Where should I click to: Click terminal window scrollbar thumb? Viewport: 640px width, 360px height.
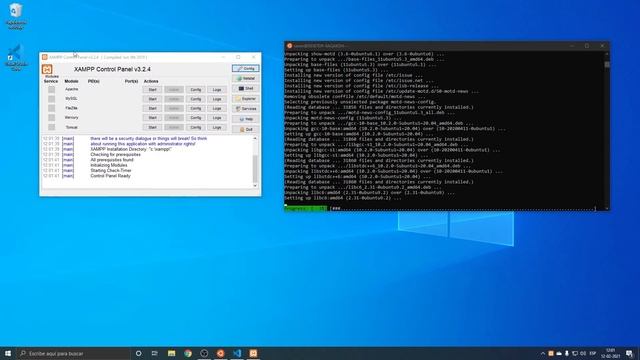tap(607, 64)
